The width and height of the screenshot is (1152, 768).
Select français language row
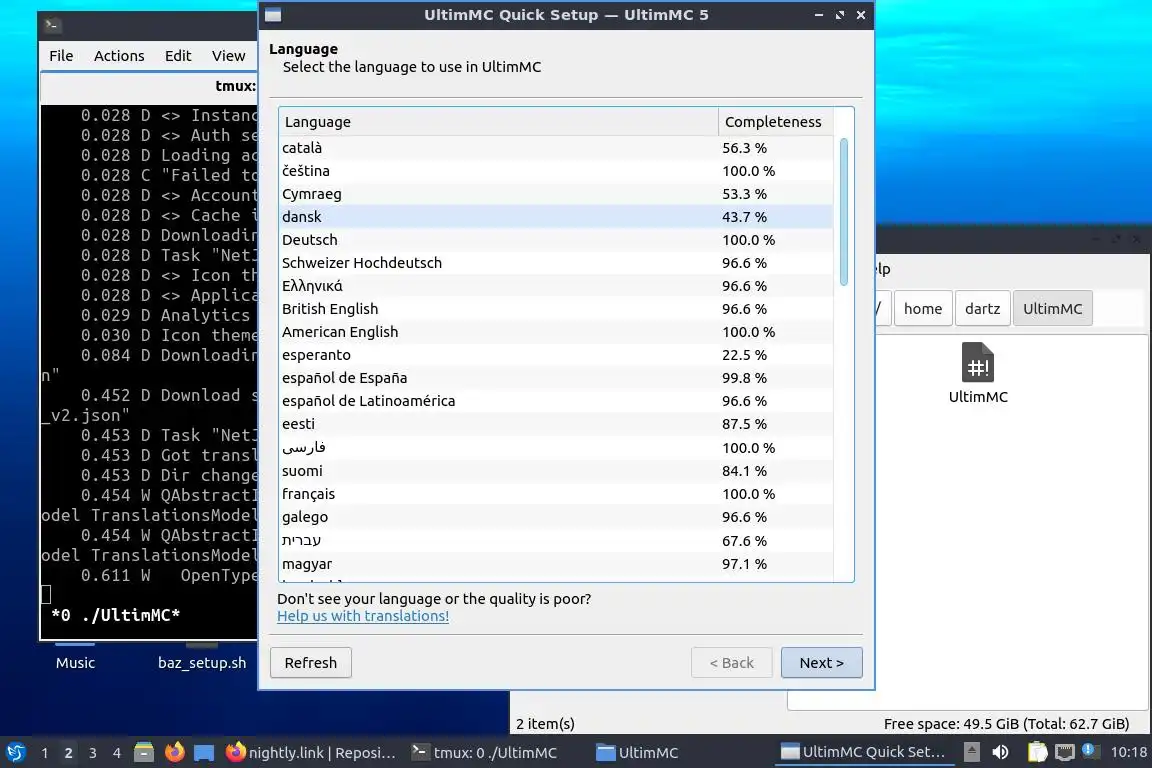click(555, 494)
